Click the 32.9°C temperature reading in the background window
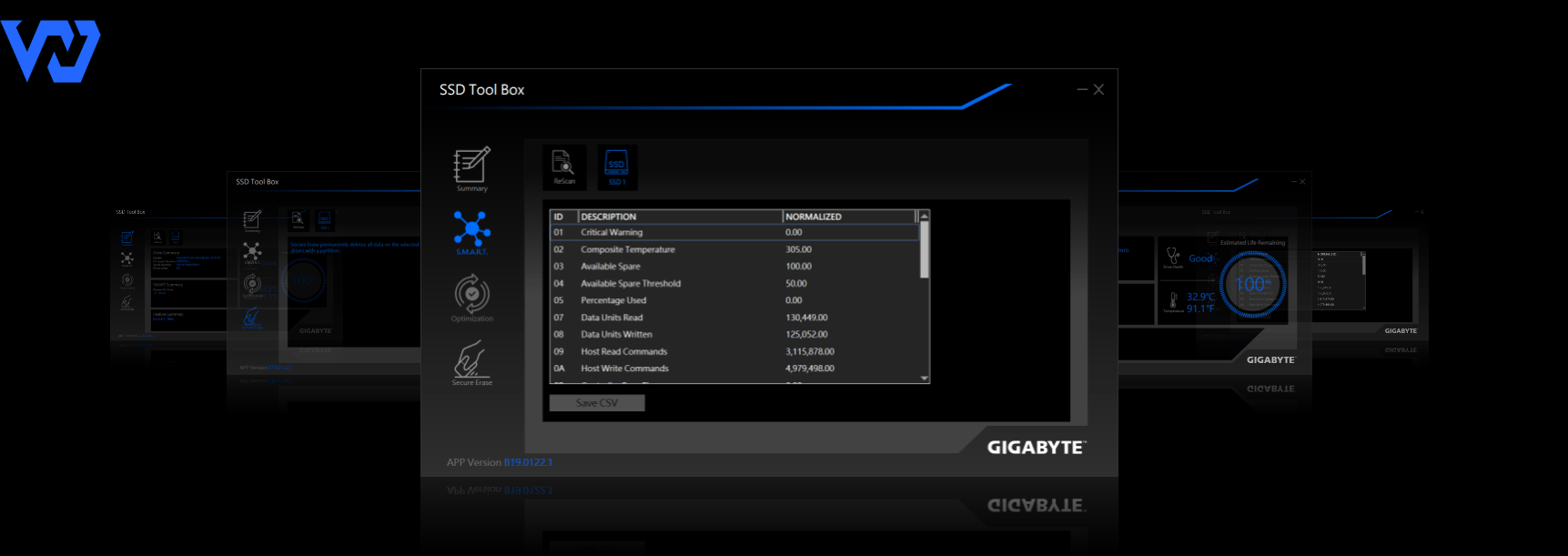The width and height of the screenshot is (1568, 556). (1201, 297)
